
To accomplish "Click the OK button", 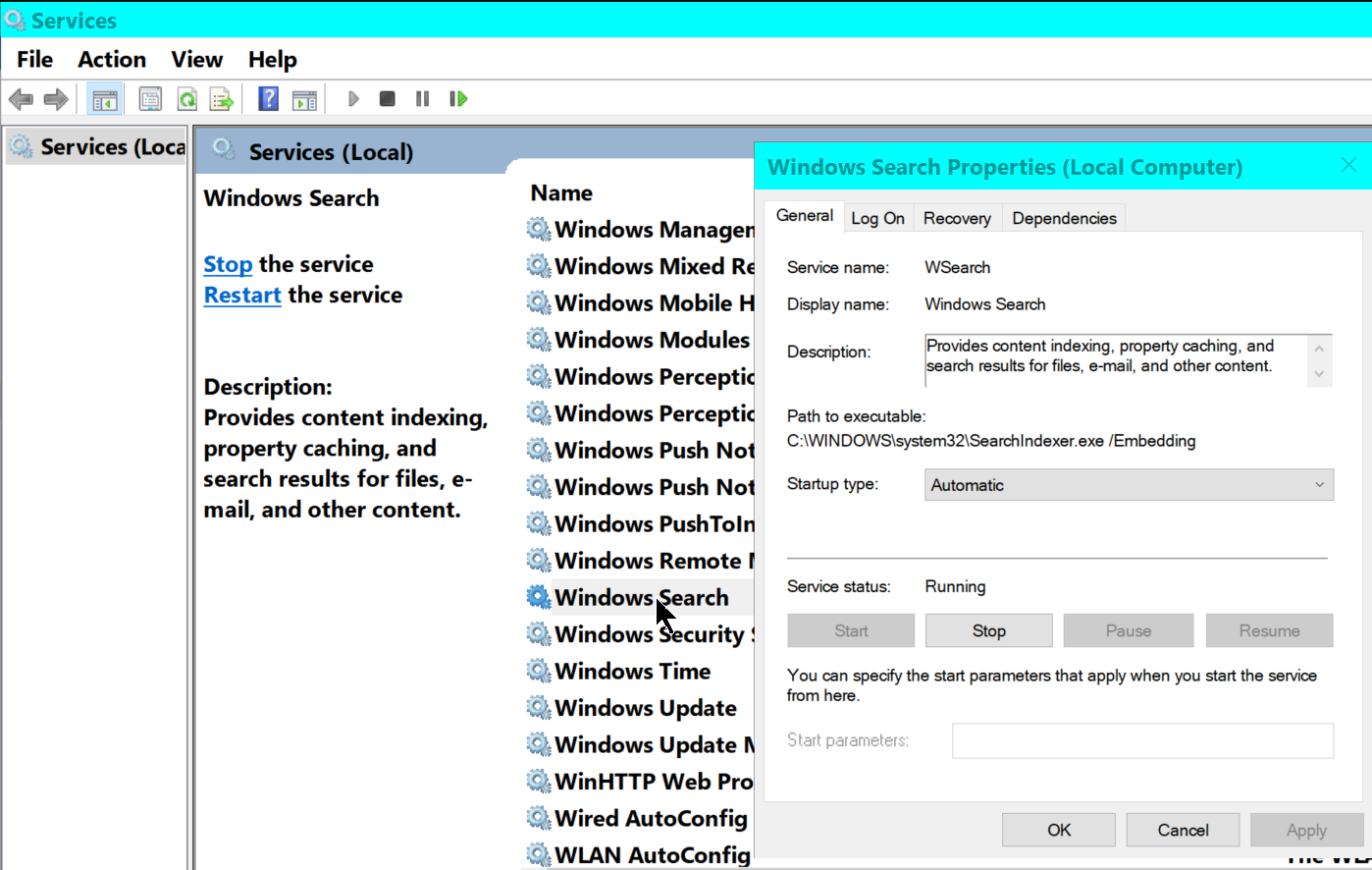I will (x=1059, y=831).
